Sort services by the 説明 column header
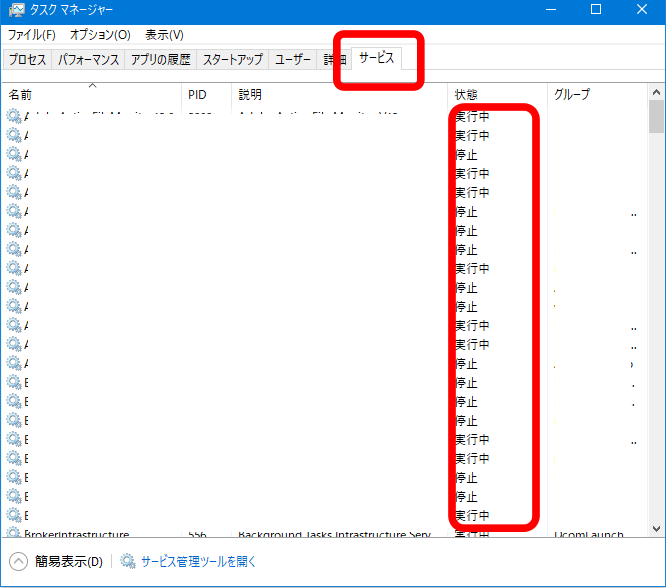 tap(339, 94)
